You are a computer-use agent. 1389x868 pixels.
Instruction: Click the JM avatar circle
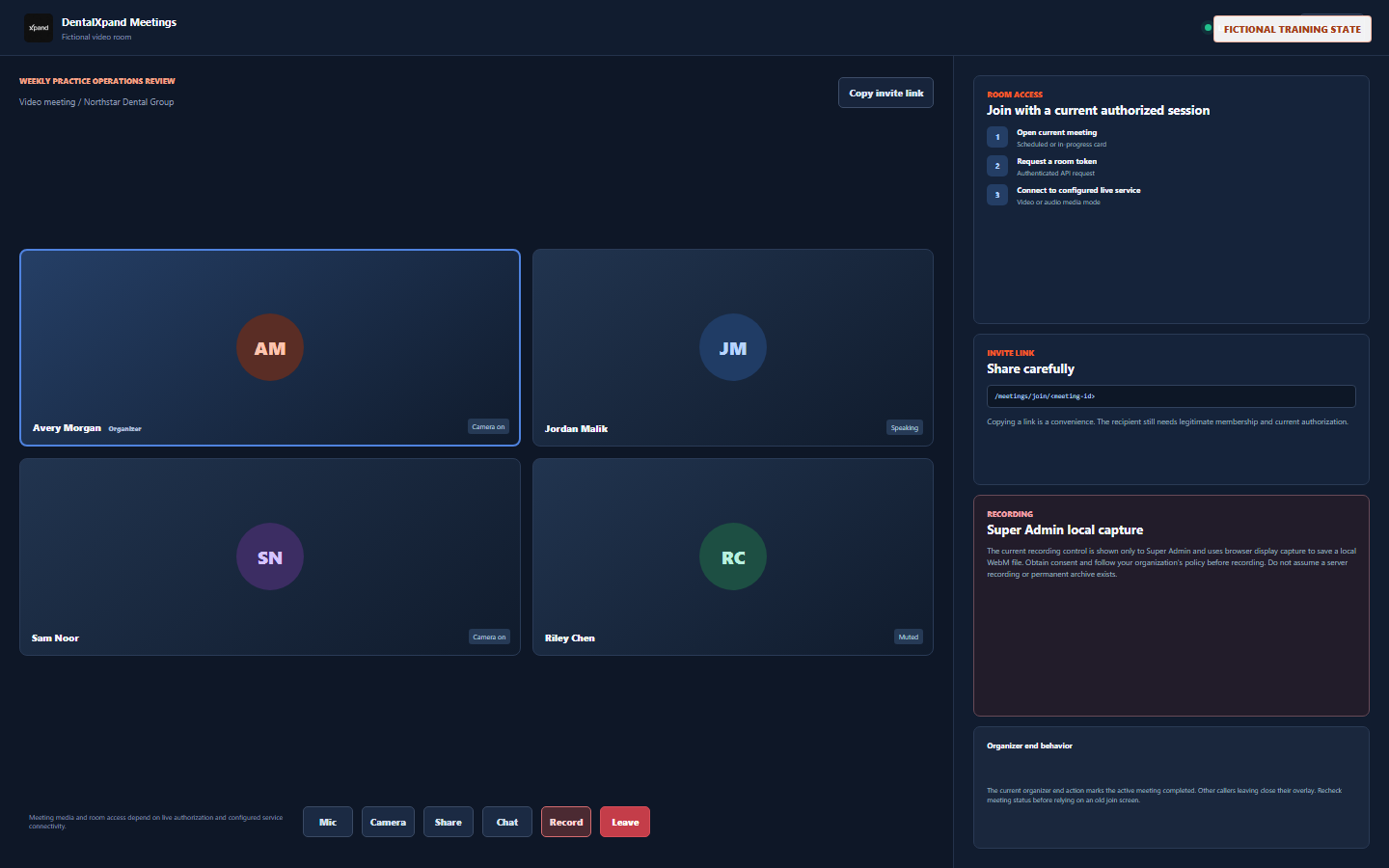pos(733,347)
